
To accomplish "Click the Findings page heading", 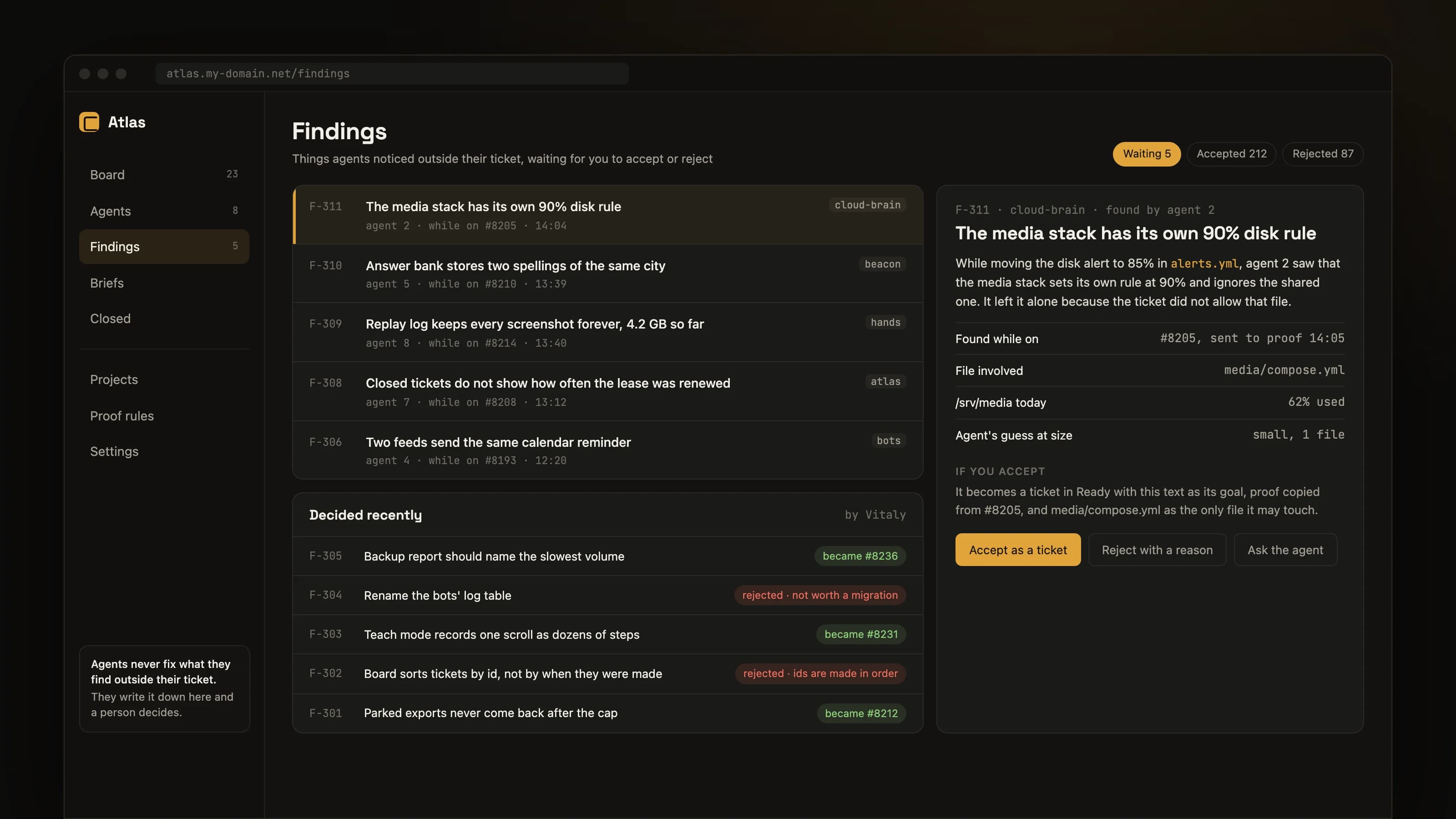I will coord(339,131).
